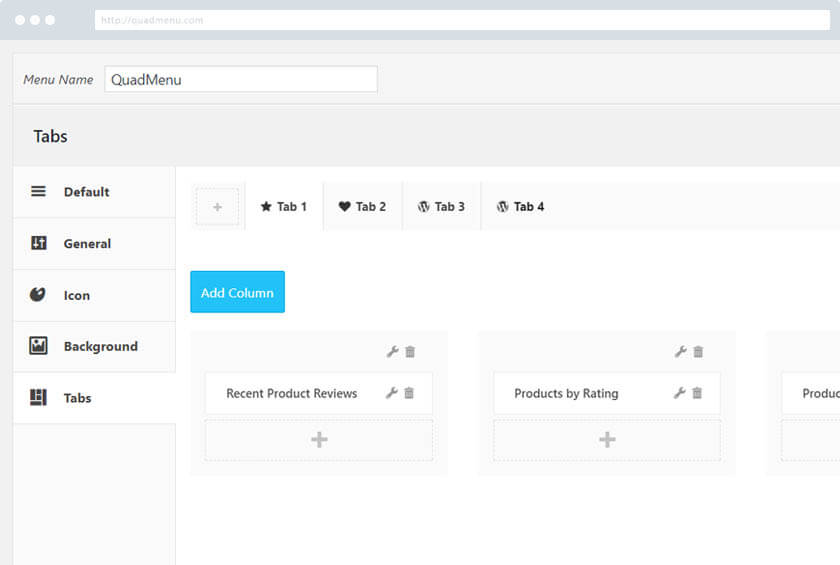Switch to Tab 4
The height and width of the screenshot is (565, 840).
pyautogui.click(x=520, y=207)
